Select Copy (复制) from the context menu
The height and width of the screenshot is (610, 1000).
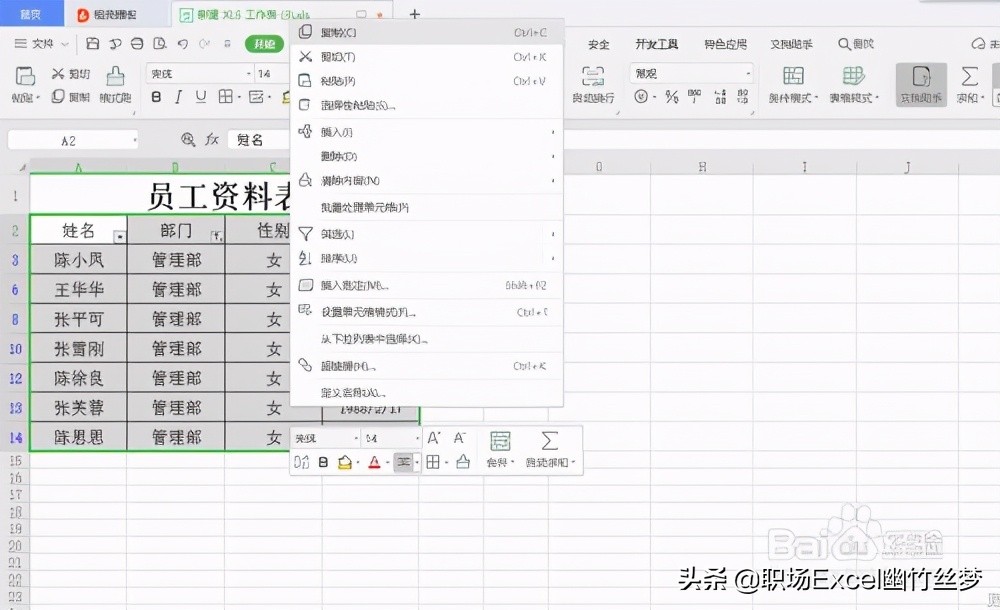(x=340, y=30)
